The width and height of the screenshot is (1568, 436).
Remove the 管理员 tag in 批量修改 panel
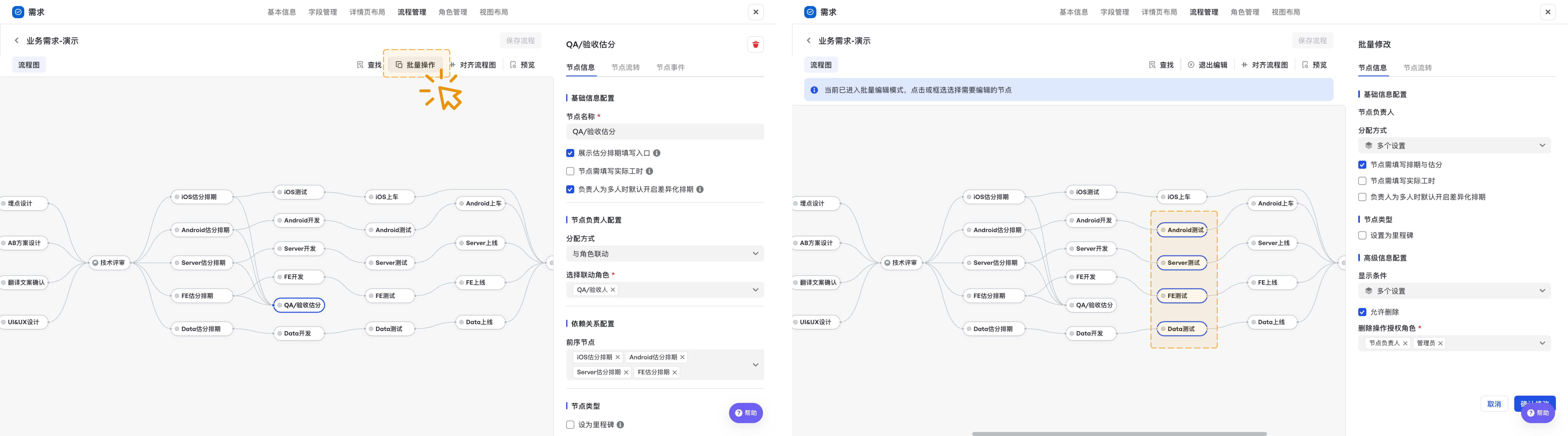pyautogui.click(x=1441, y=344)
